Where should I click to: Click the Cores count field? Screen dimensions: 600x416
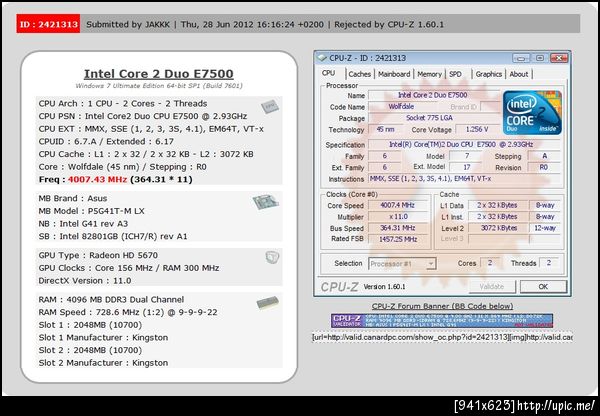tap(489, 263)
